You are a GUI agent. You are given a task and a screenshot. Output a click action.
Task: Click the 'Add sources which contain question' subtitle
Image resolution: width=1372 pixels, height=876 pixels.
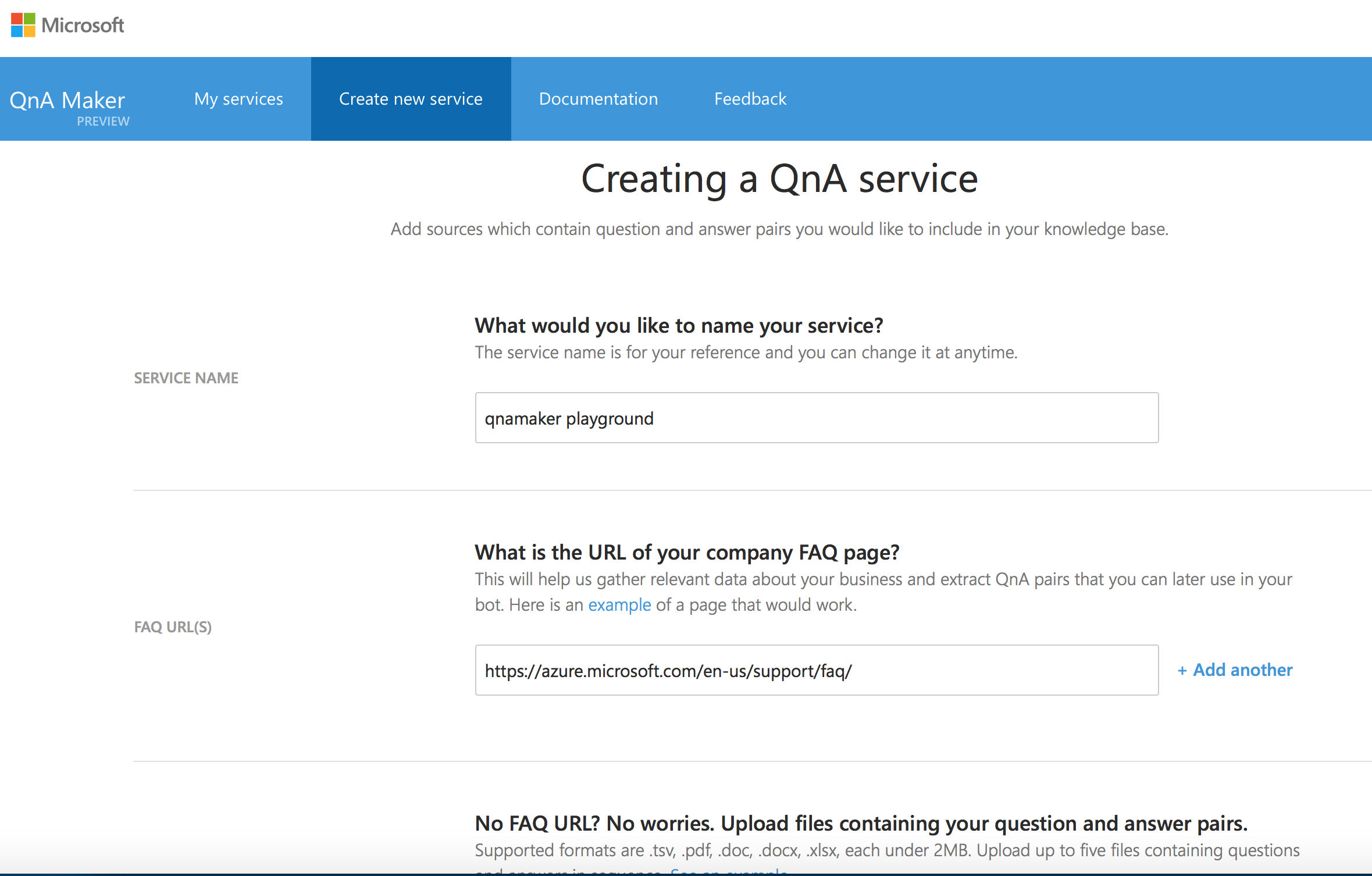pos(779,229)
